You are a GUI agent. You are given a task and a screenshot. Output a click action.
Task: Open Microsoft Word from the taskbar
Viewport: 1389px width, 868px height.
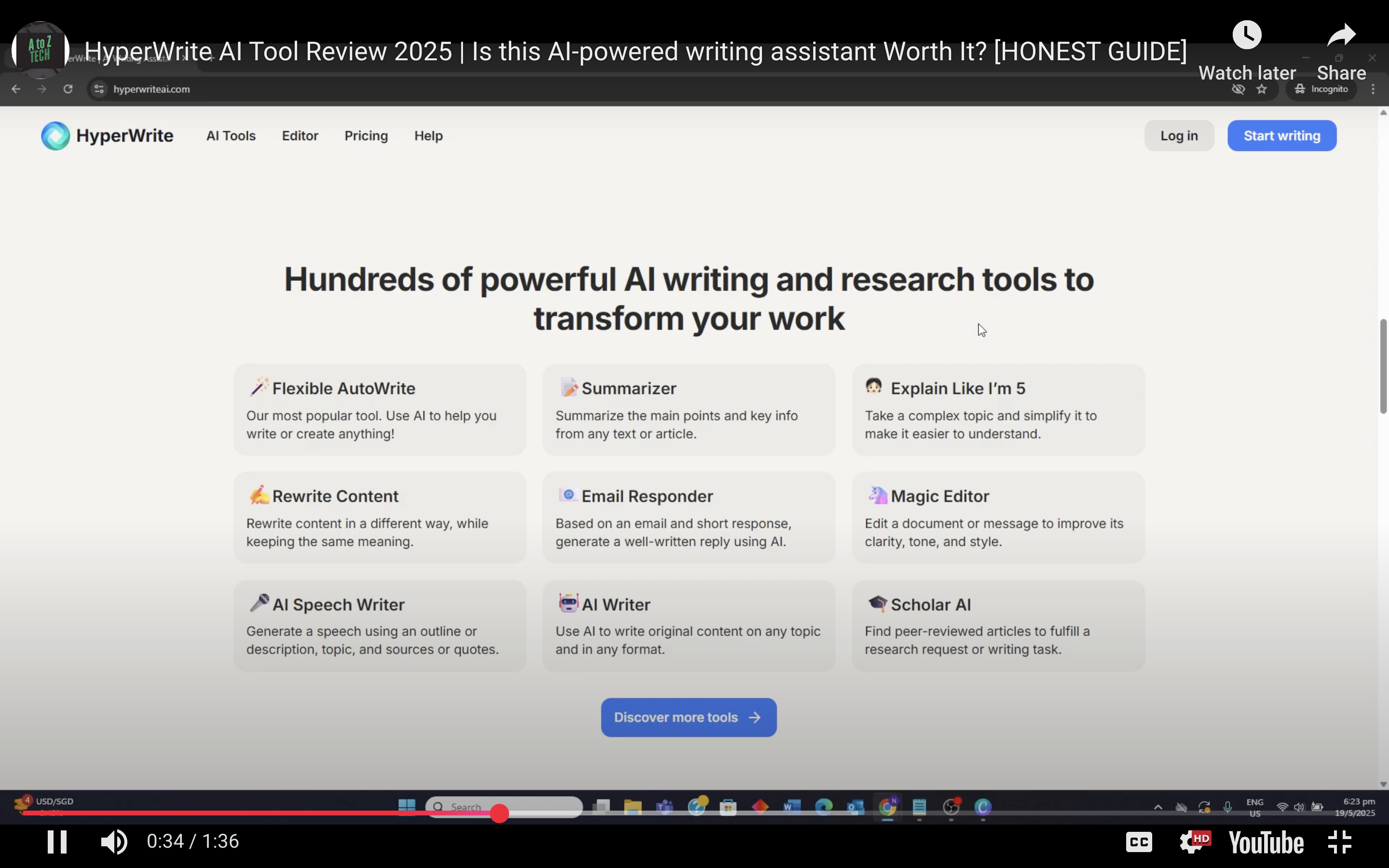[791, 807]
